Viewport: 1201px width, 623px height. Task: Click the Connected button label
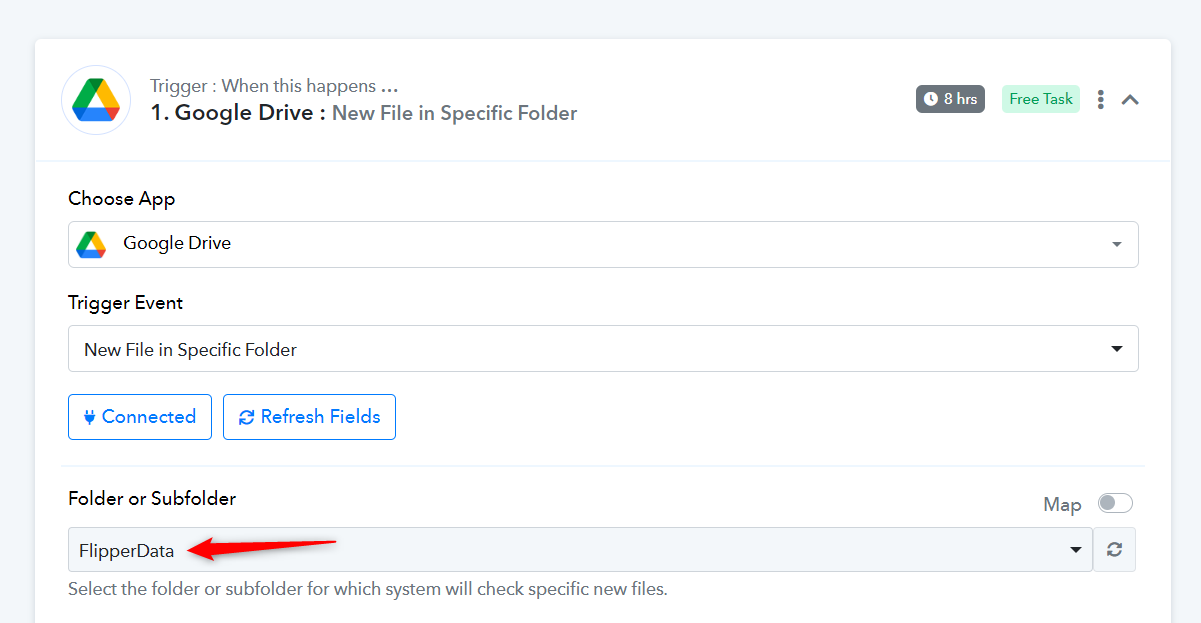pyautogui.click(x=149, y=417)
